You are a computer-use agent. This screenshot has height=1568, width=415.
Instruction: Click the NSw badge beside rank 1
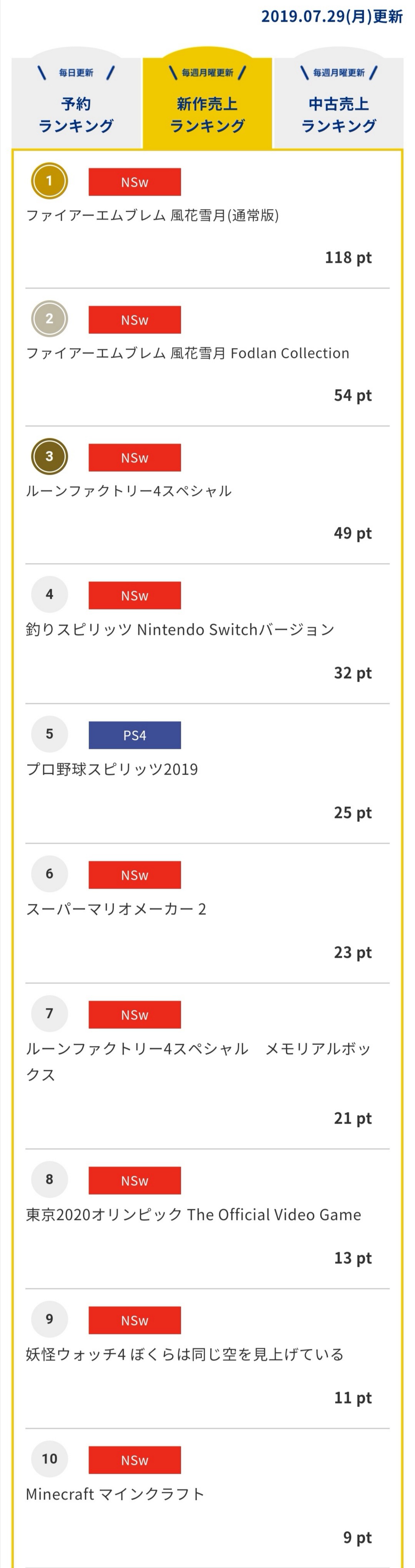[134, 182]
